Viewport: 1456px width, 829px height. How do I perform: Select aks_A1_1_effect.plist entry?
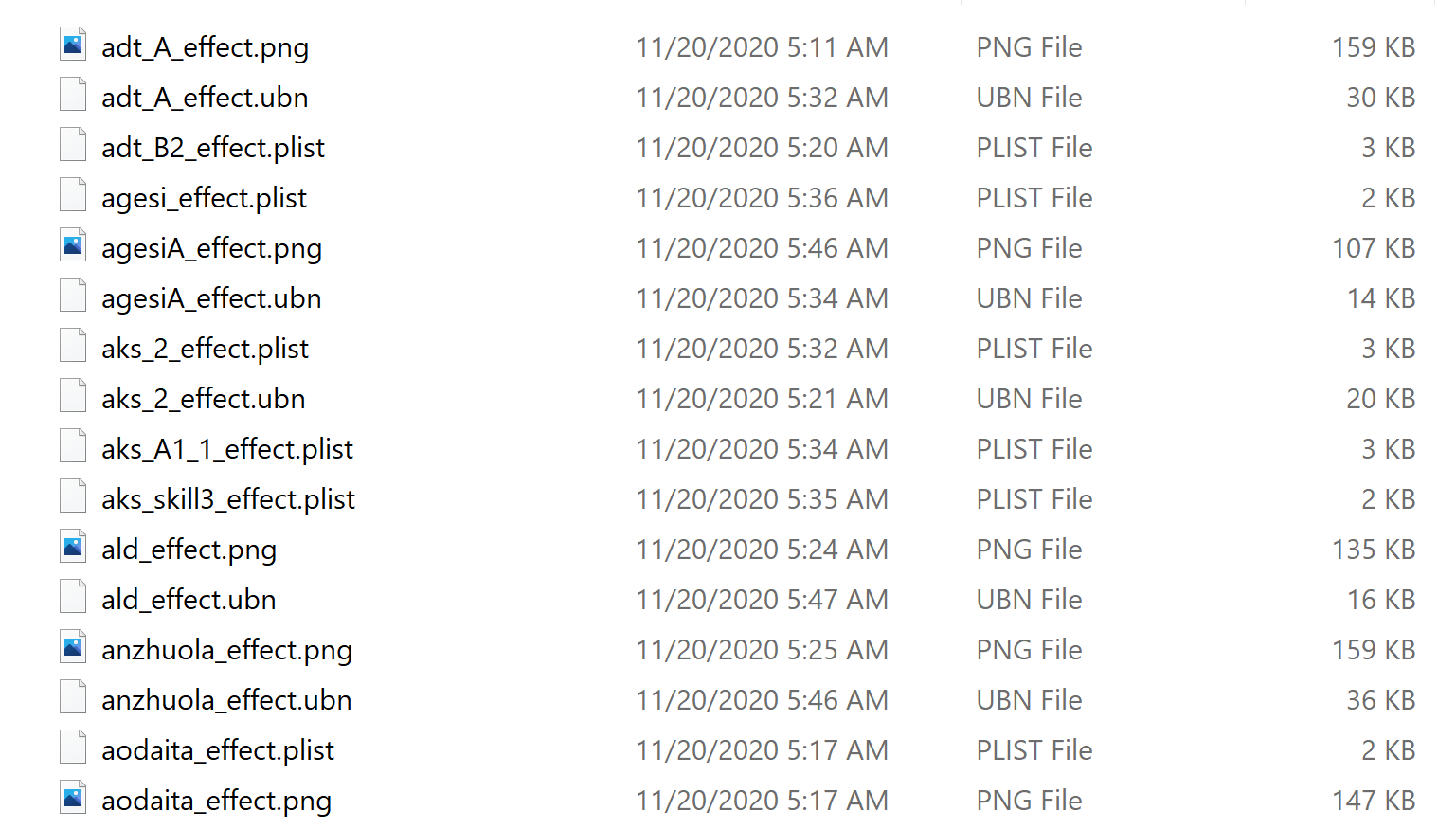coord(227,449)
